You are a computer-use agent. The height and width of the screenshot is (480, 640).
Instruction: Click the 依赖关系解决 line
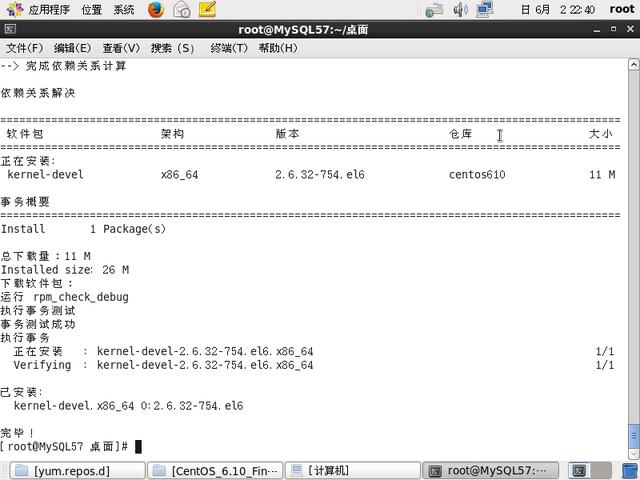click(38, 93)
